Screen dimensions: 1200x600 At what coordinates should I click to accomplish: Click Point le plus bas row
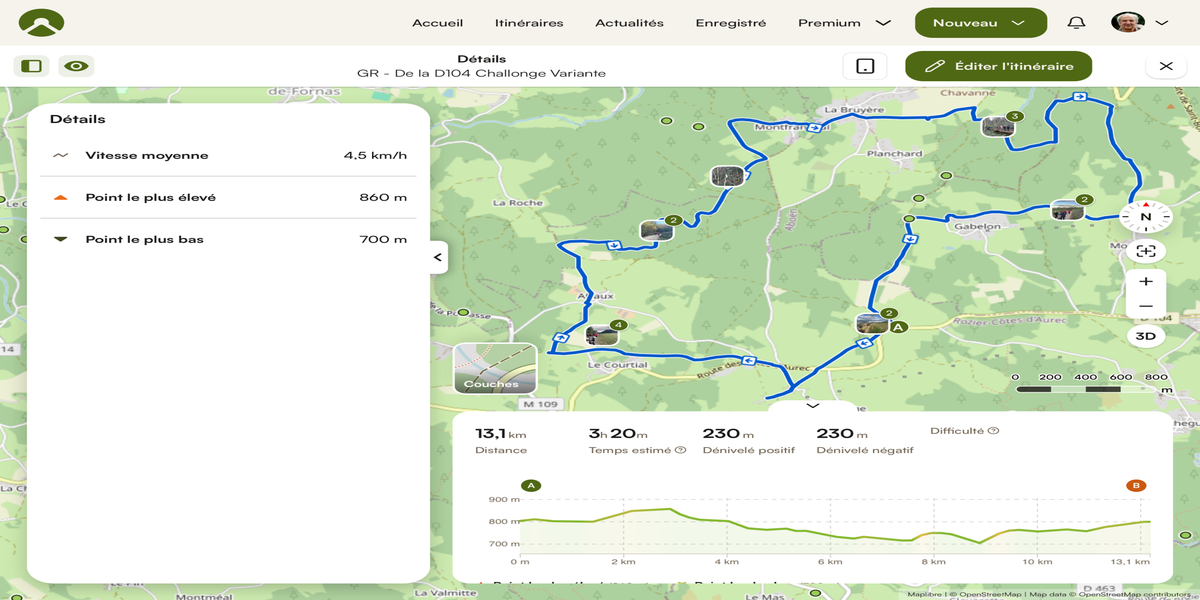(x=228, y=239)
